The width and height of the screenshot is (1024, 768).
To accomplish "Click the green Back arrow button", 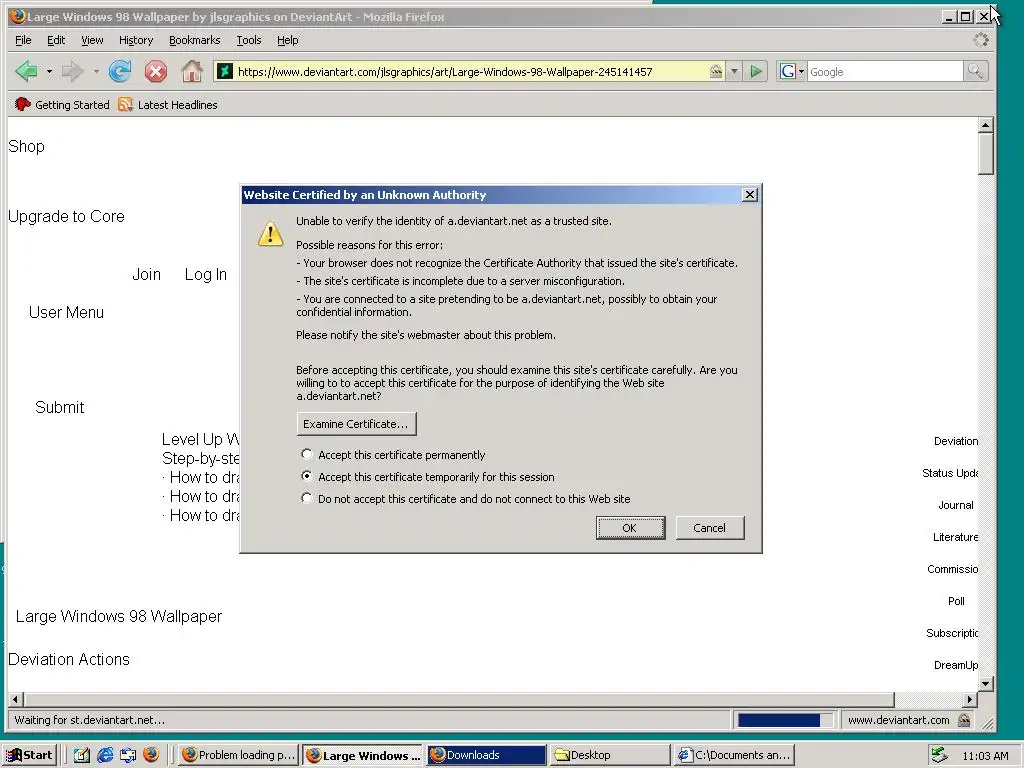I will [x=26, y=71].
